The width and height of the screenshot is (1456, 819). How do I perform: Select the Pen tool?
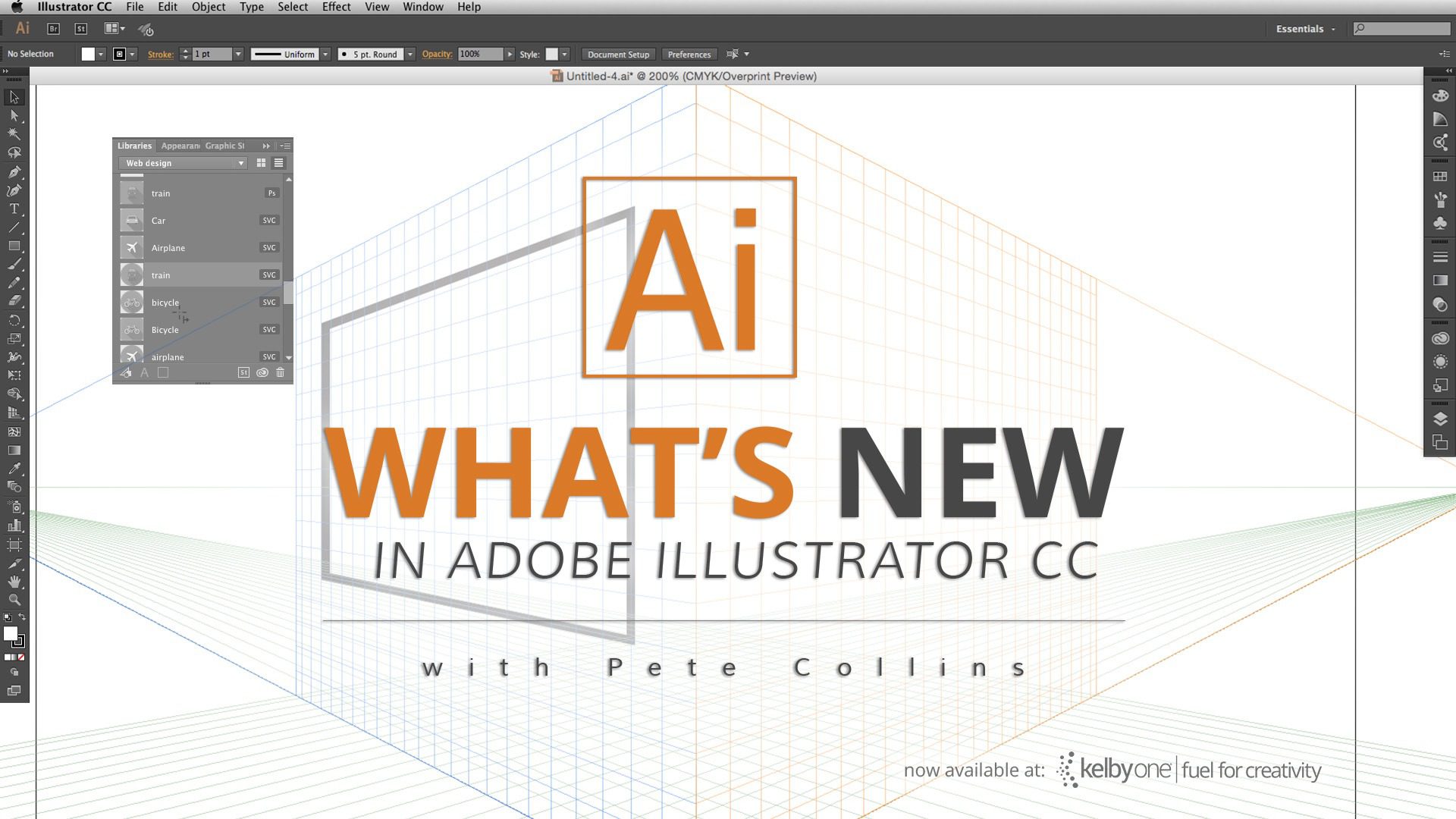click(x=14, y=172)
